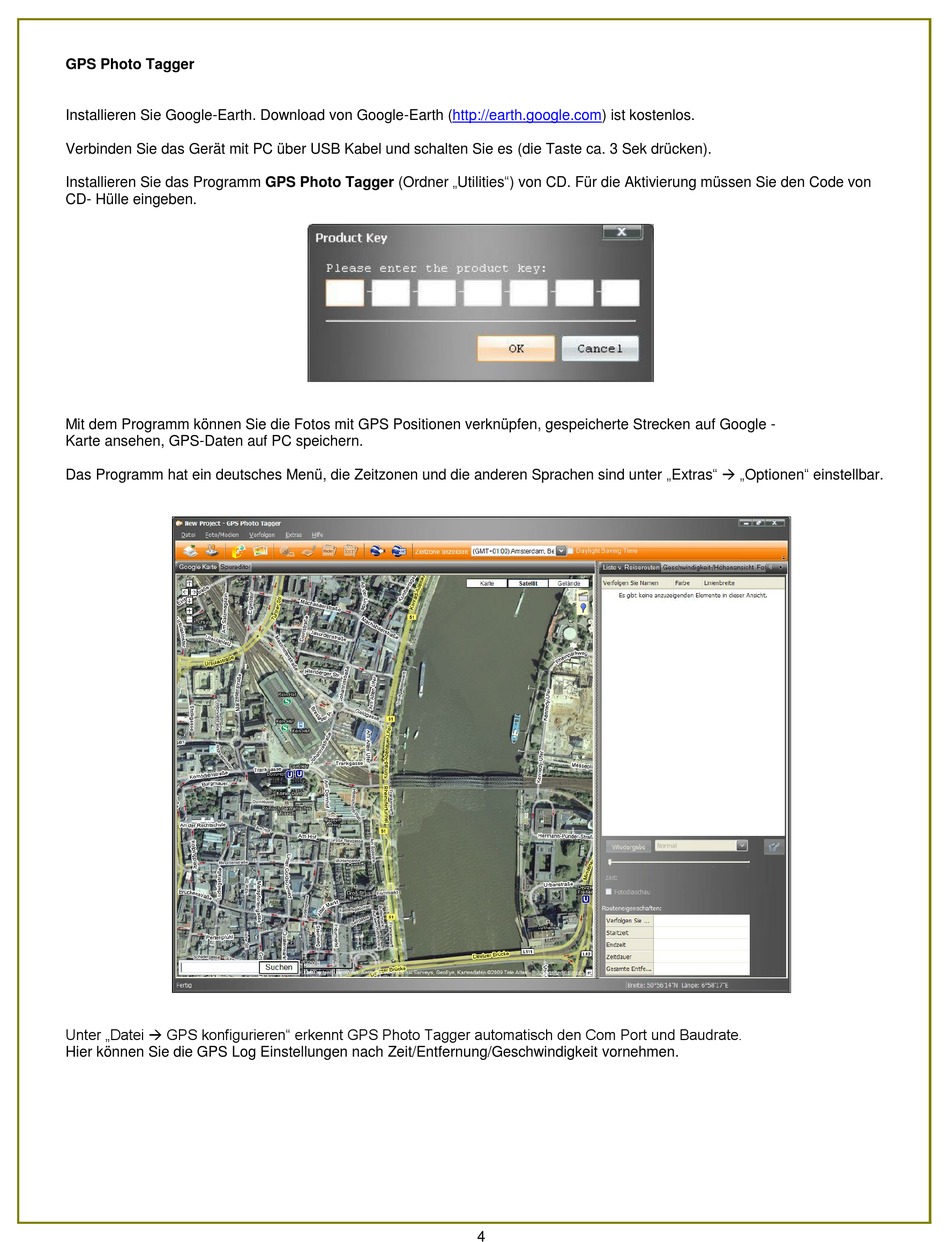950x1242 pixels.
Task: Select the Zeitdauer property row
Action: (677, 957)
